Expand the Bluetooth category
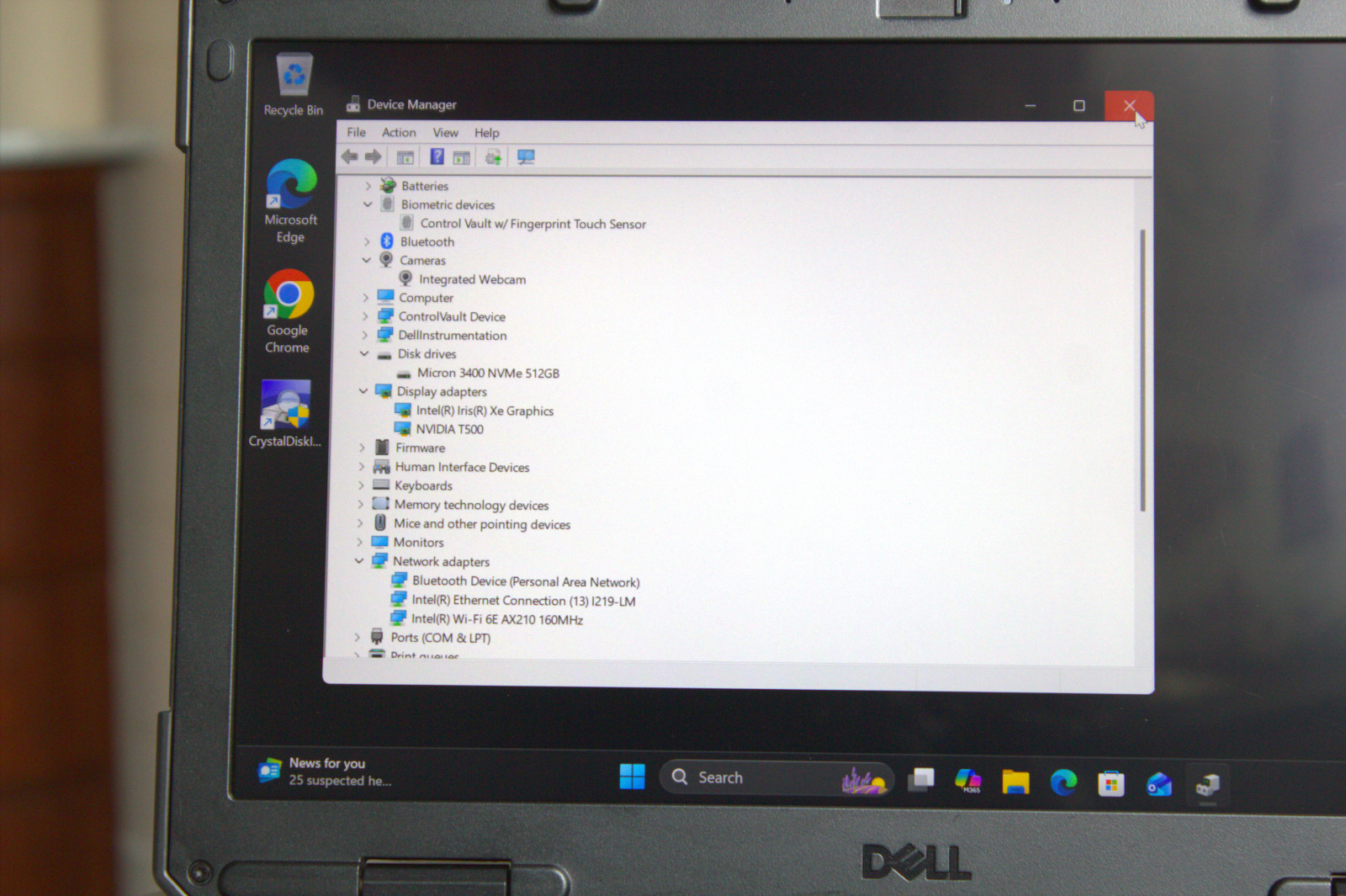This screenshot has width=1346, height=896. click(x=367, y=241)
